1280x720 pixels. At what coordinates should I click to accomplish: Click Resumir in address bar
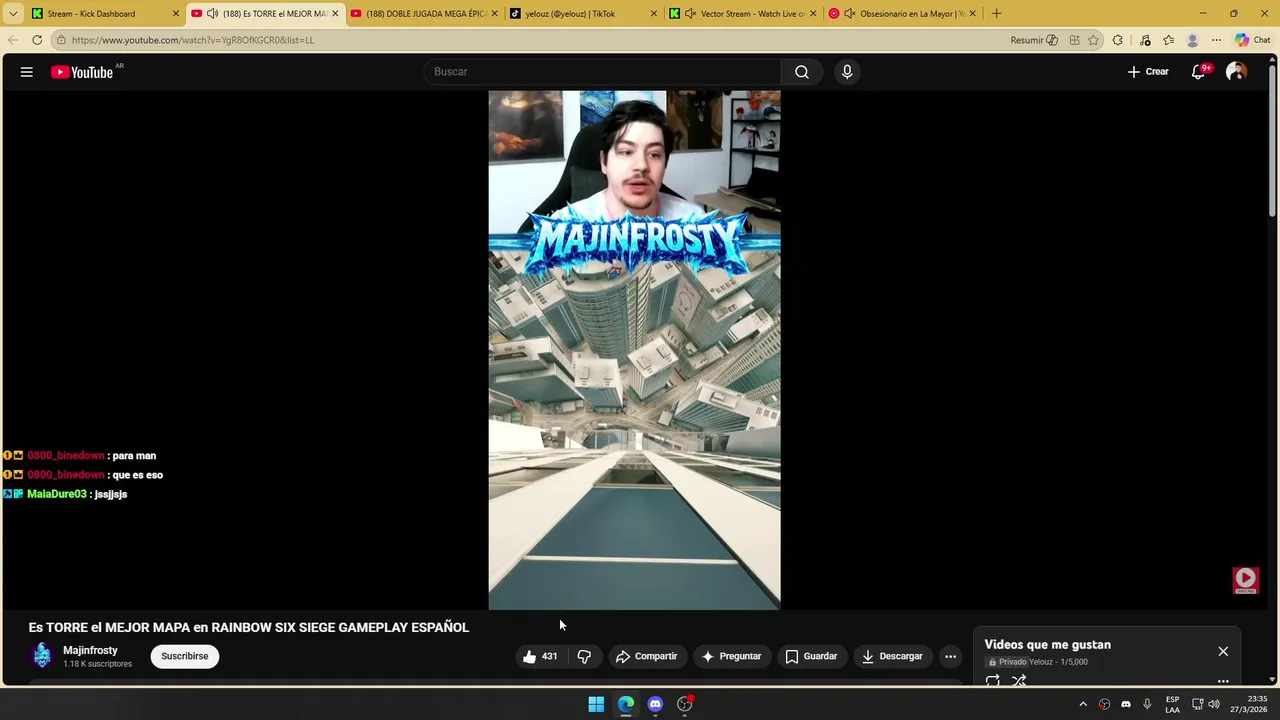pos(1034,40)
